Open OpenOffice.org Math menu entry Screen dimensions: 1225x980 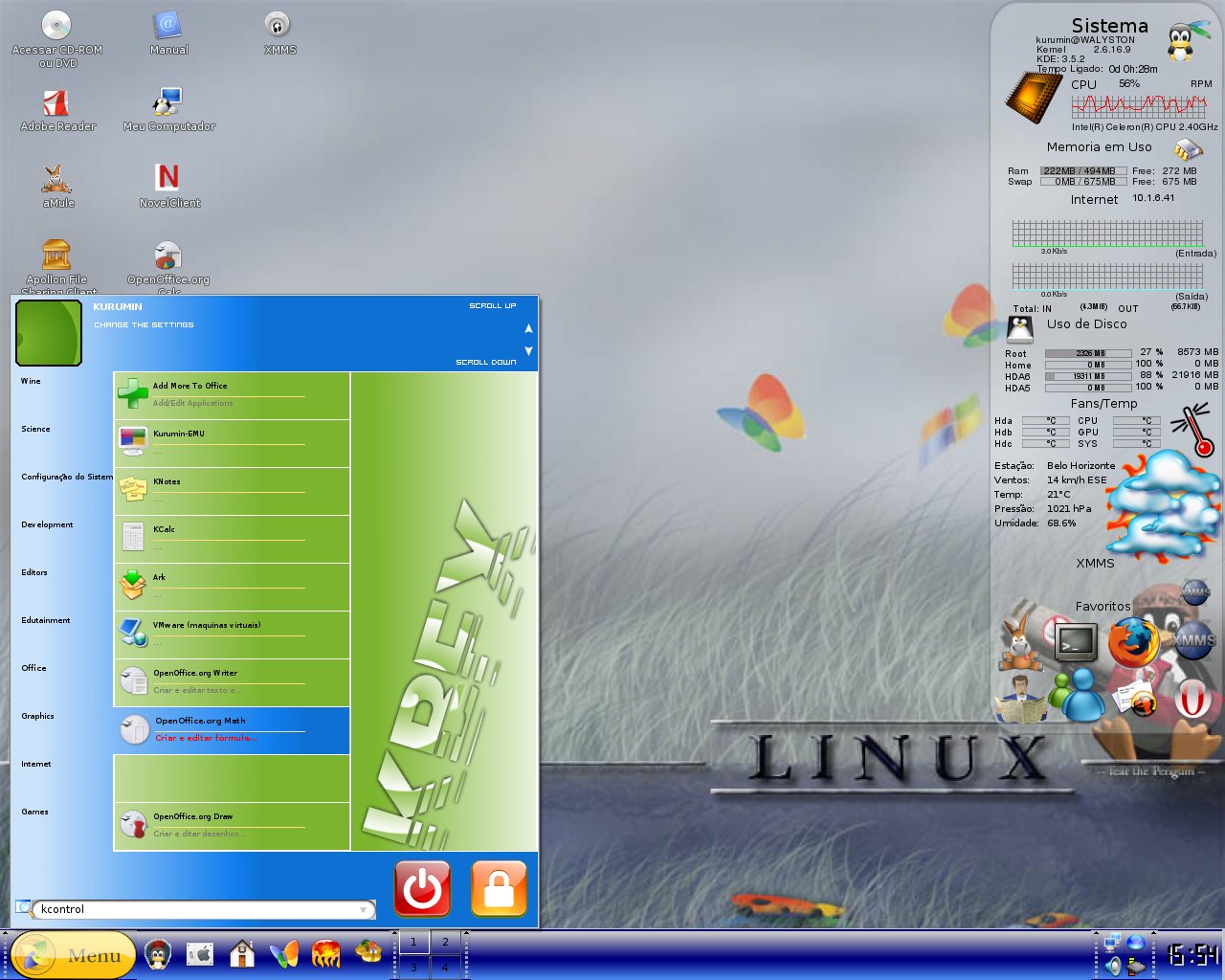click(232, 730)
